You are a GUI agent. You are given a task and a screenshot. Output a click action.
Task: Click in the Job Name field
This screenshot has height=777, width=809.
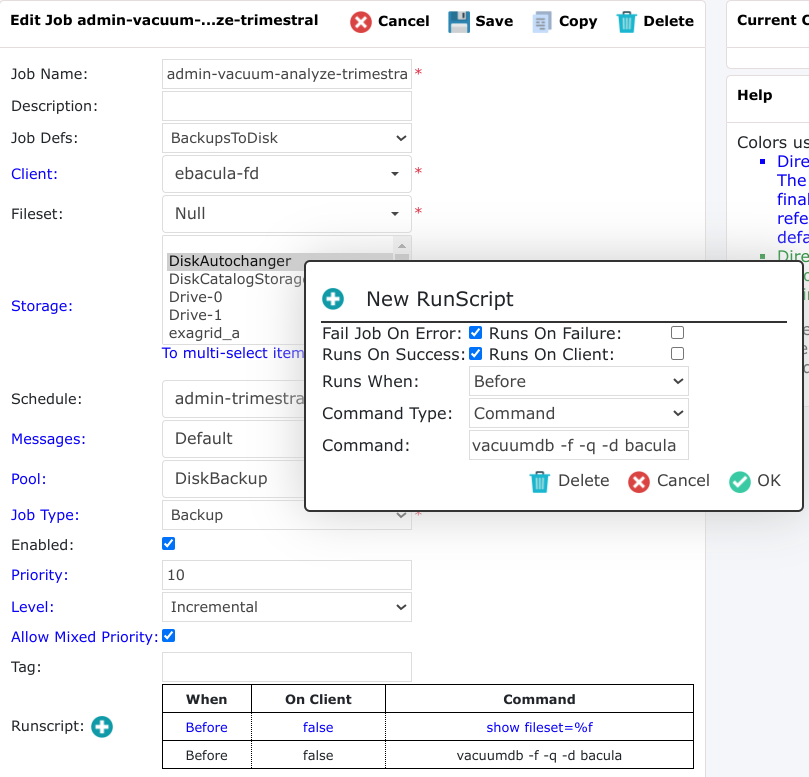[x=287, y=74]
